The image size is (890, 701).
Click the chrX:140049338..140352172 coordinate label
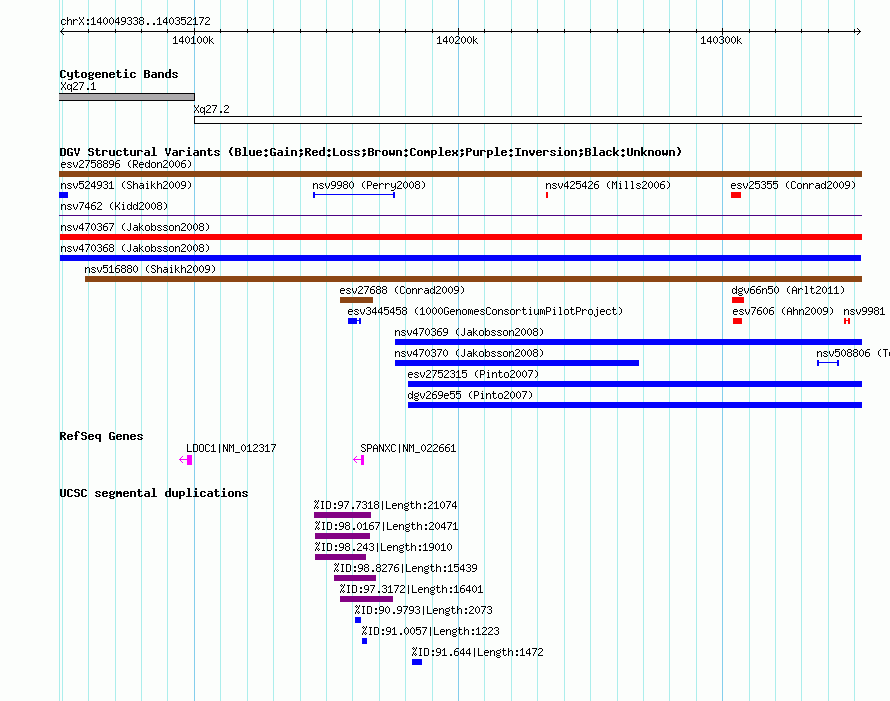coord(135,22)
